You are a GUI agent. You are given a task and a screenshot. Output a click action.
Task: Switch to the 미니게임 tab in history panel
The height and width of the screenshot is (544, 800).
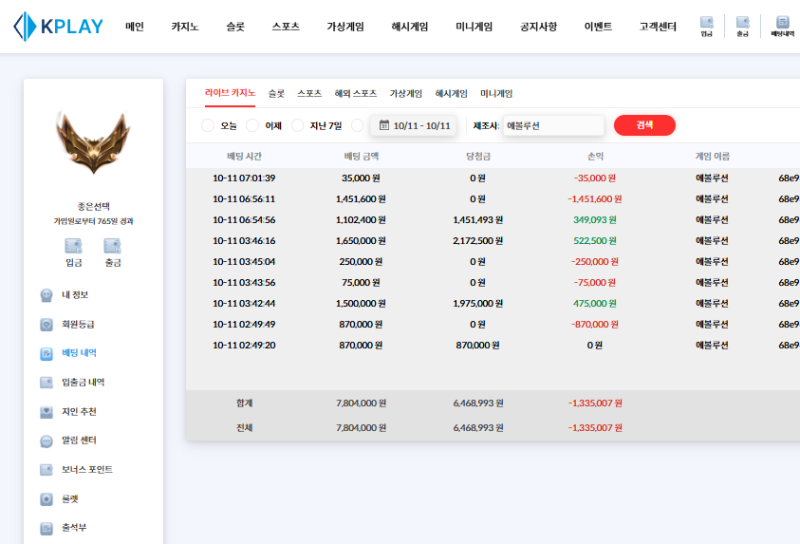pyautogui.click(x=496, y=93)
